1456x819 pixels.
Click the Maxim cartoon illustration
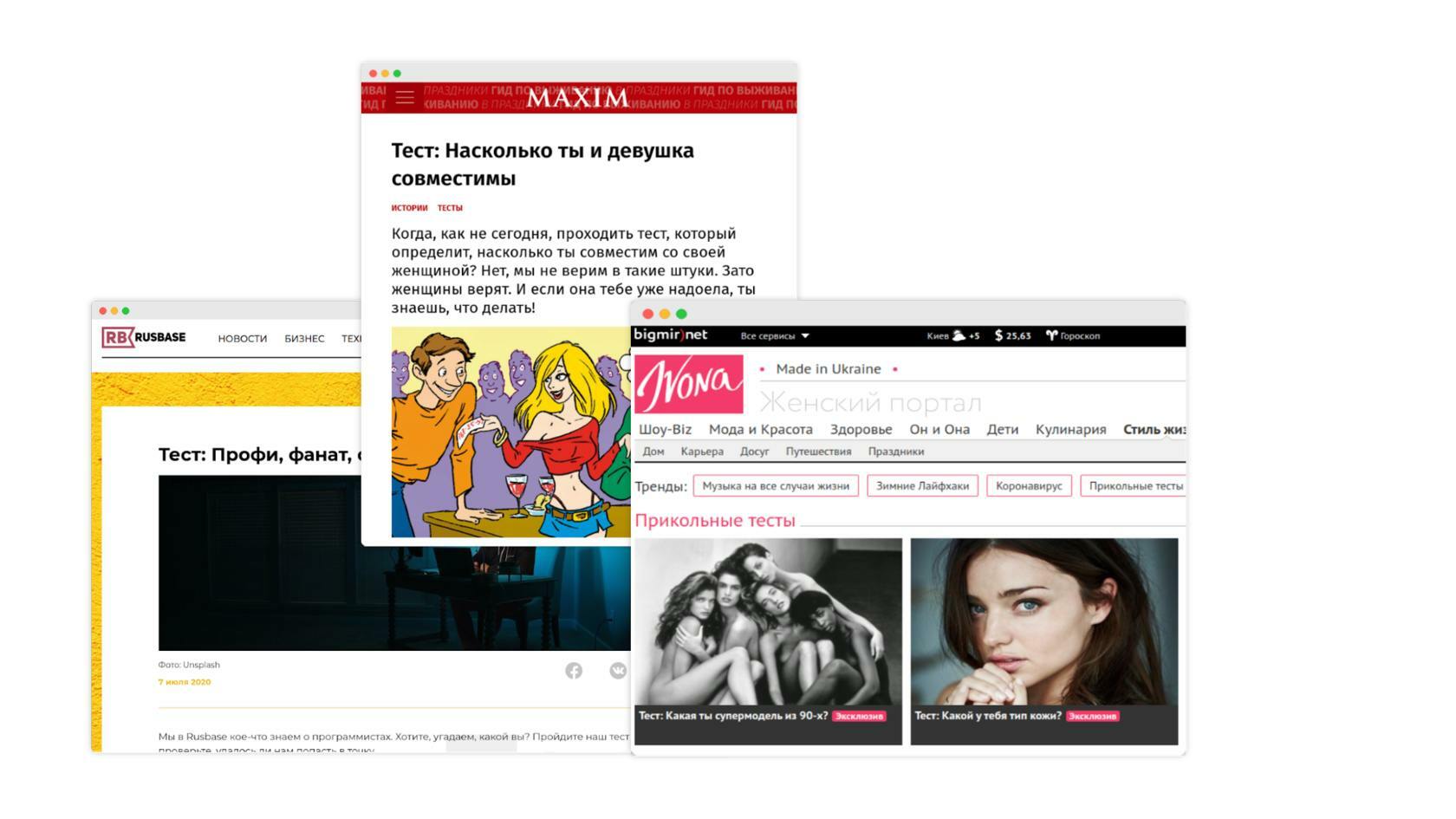pyautogui.click(x=510, y=432)
